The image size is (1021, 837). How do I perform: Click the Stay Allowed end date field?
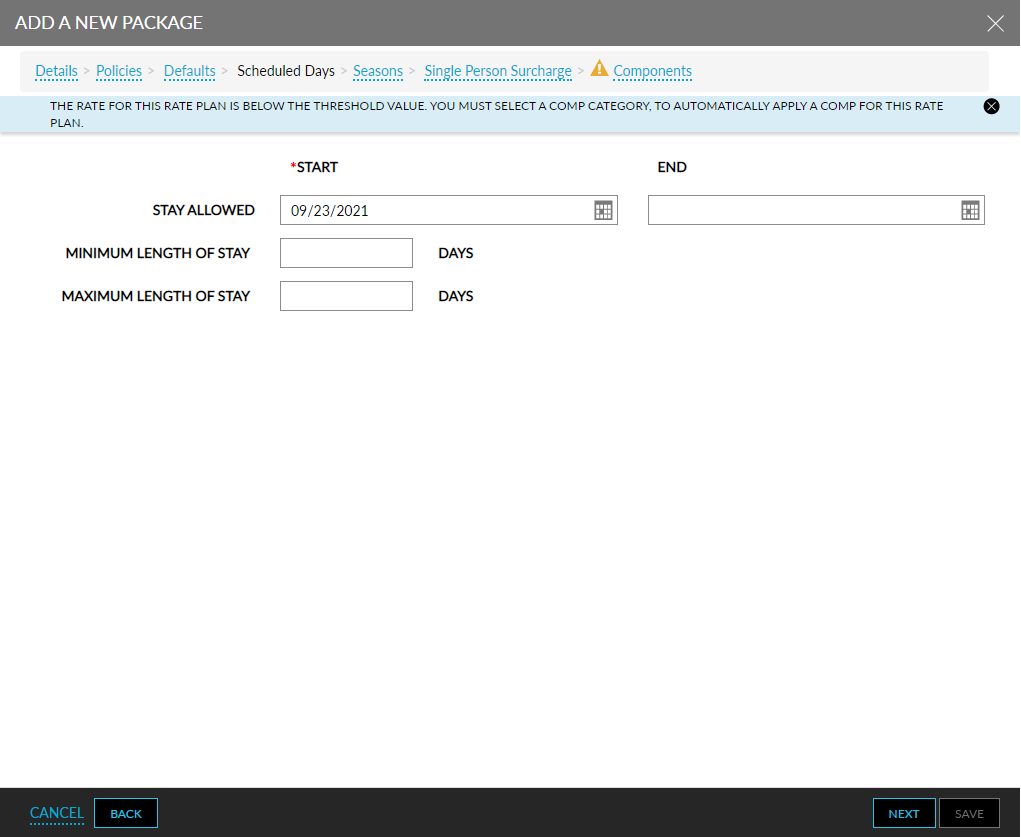coord(816,210)
